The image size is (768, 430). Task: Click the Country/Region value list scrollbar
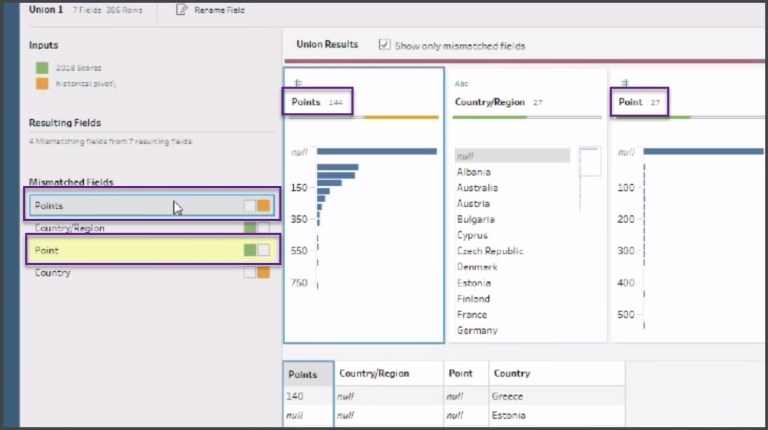click(x=590, y=161)
